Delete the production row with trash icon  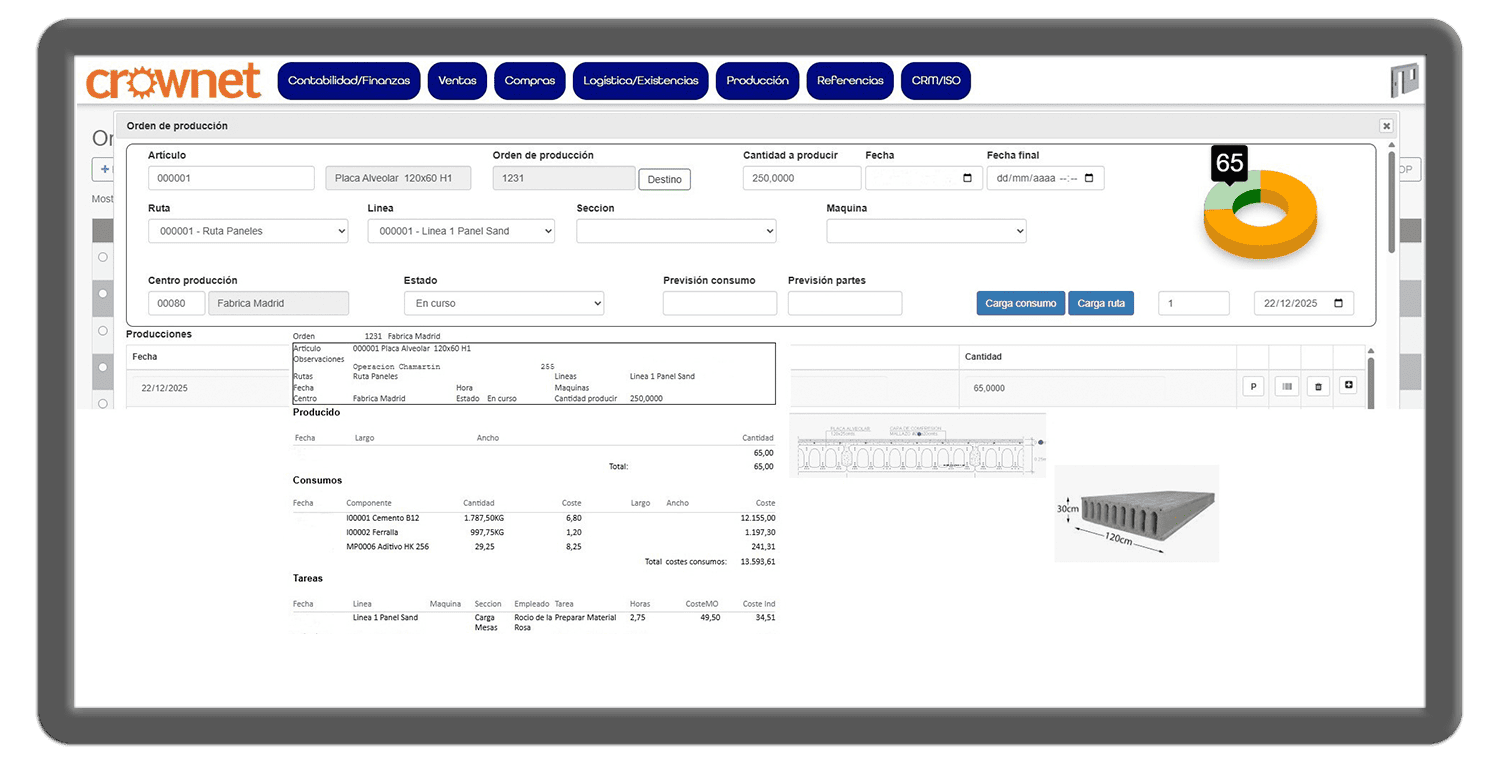click(x=1318, y=387)
